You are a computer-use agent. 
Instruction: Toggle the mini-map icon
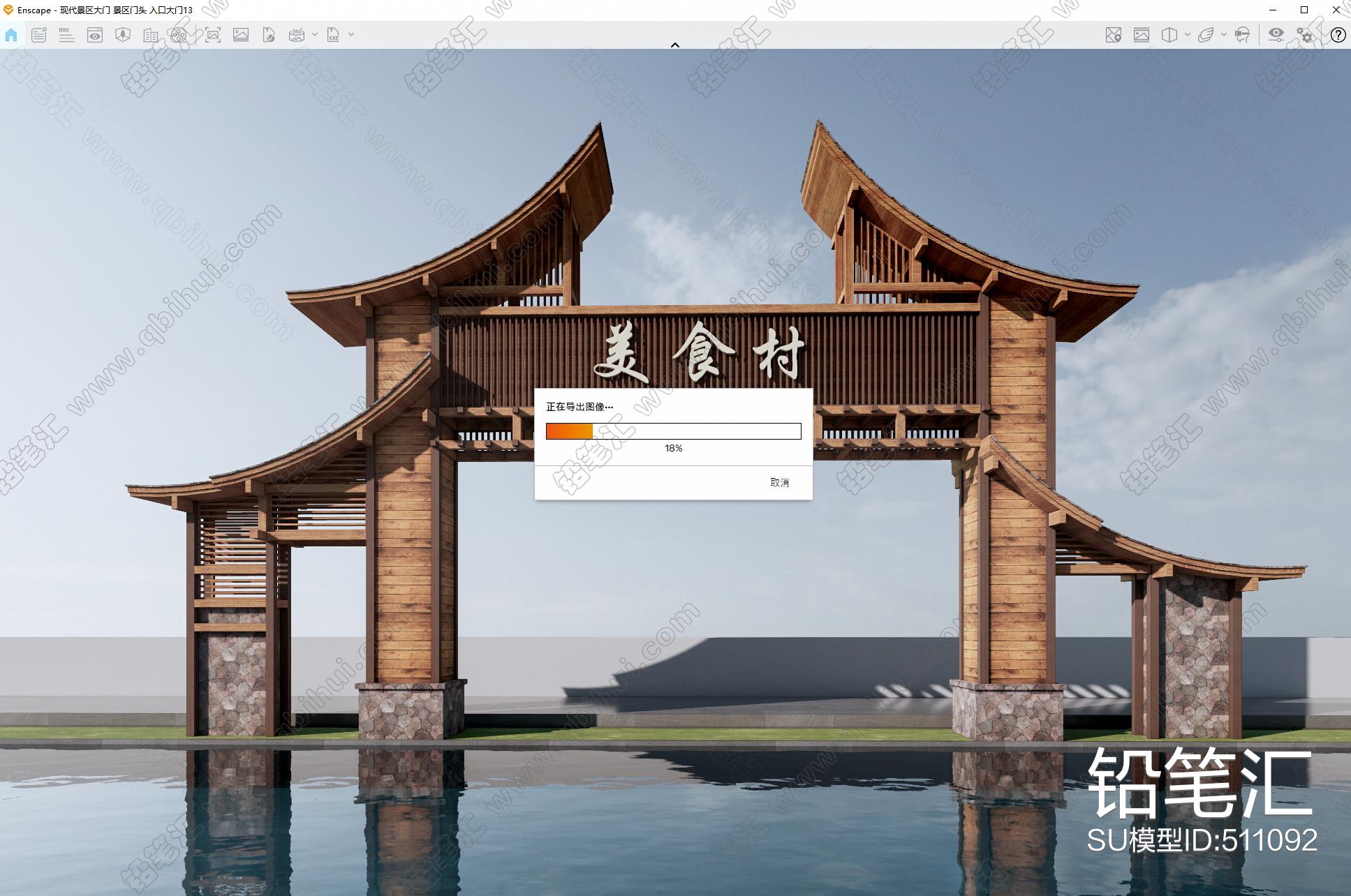[x=1114, y=35]
